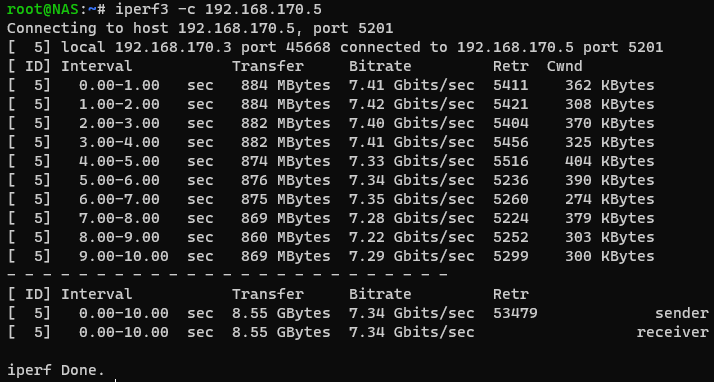This screenshot has width=714, height=382.
Task: Click the root@NAS prompt text
Action: pyautogui.click(x=43, y=9)
